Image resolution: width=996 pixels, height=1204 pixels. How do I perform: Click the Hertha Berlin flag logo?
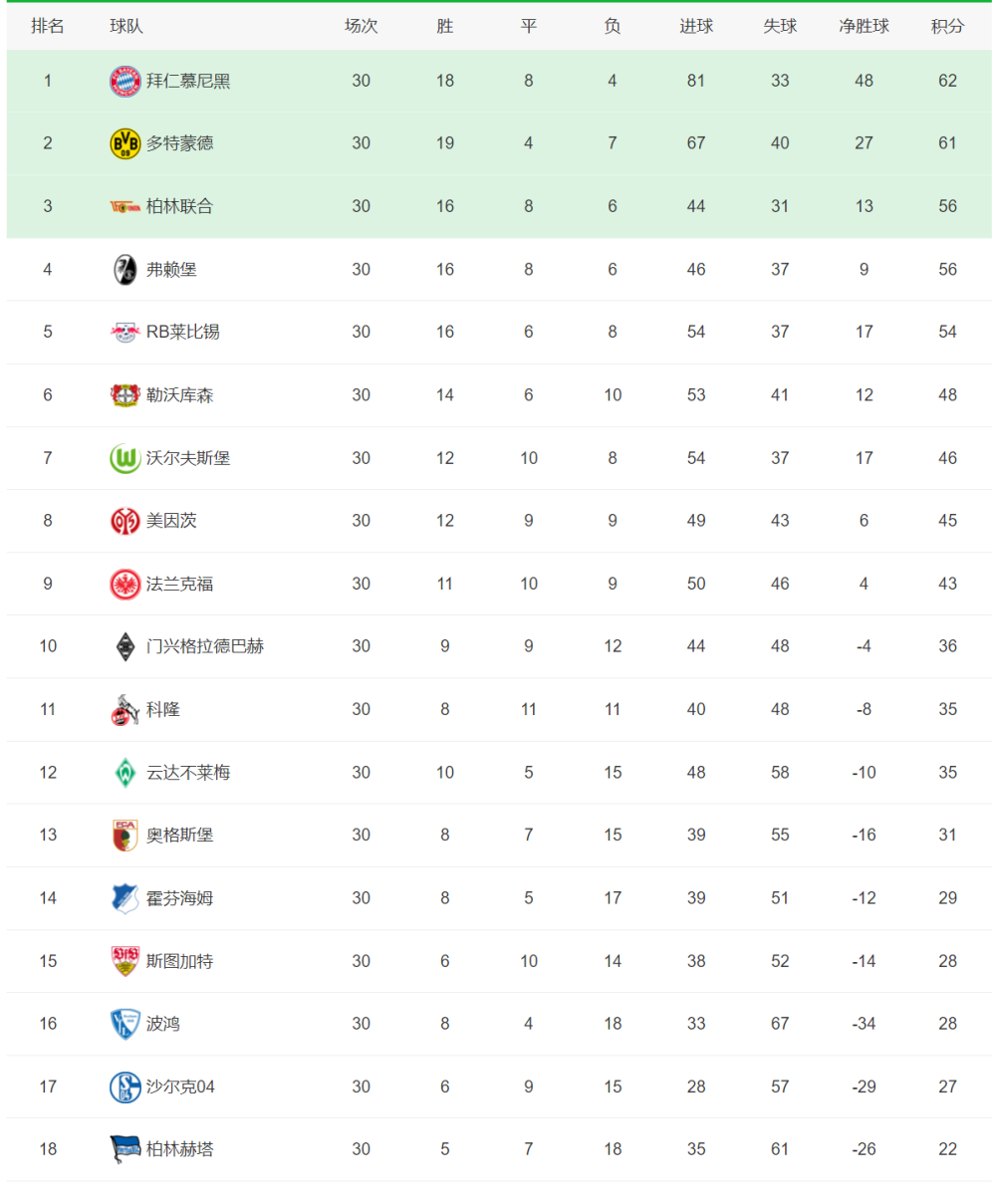click(x=124, y=1149)
